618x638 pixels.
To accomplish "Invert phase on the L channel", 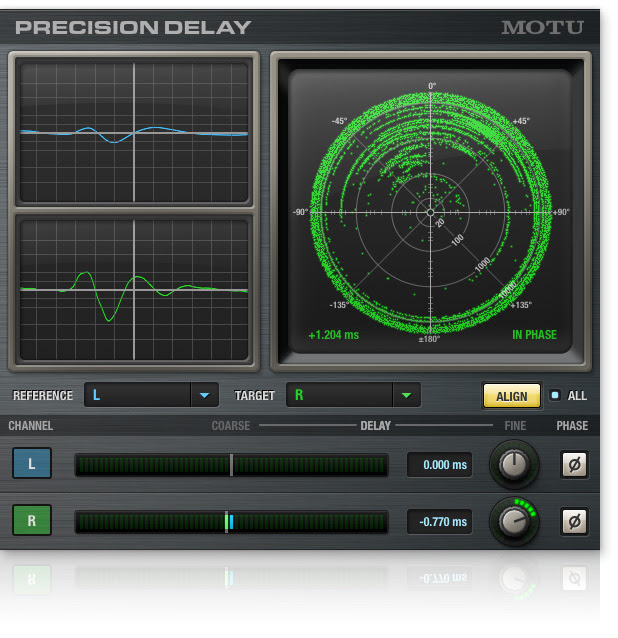I will click(x=574, y=464).
